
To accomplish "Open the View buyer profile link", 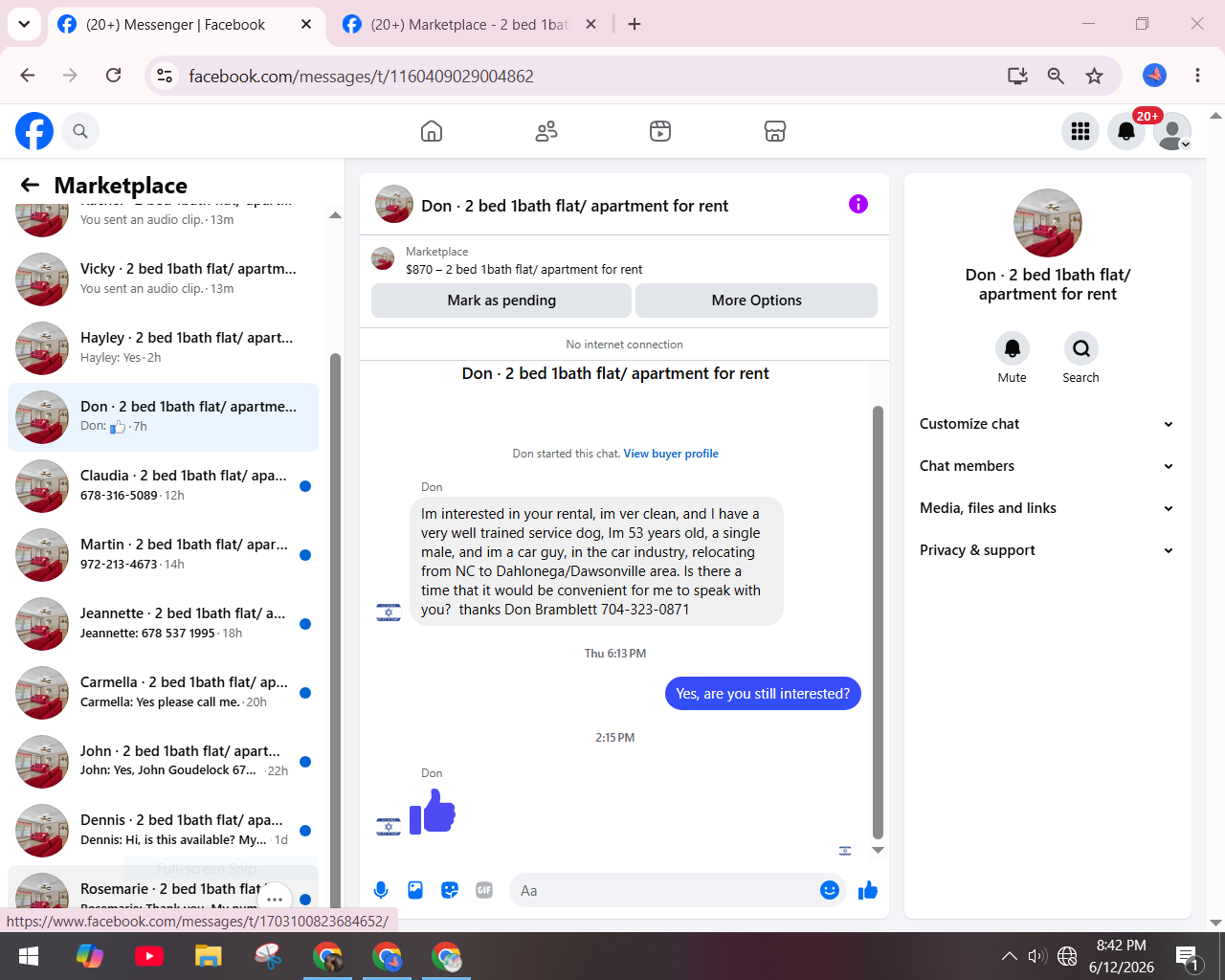I will (x=671, y=454).
